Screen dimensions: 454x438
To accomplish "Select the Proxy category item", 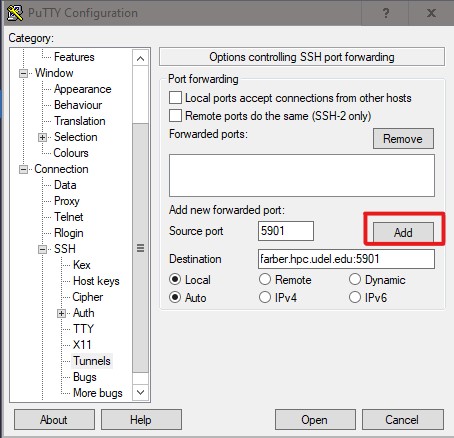I will click(67, 201).
